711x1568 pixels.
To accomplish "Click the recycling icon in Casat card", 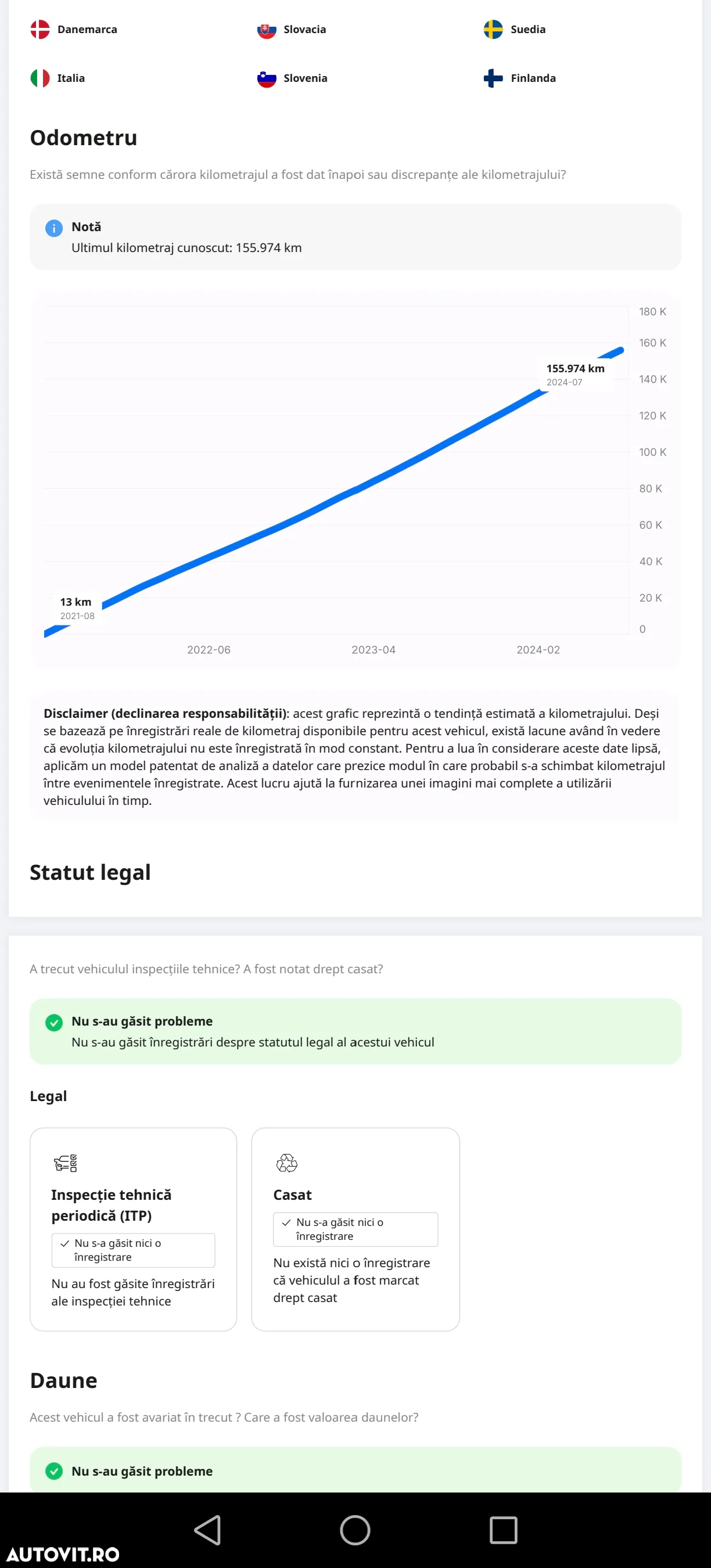I will 287,1163.
